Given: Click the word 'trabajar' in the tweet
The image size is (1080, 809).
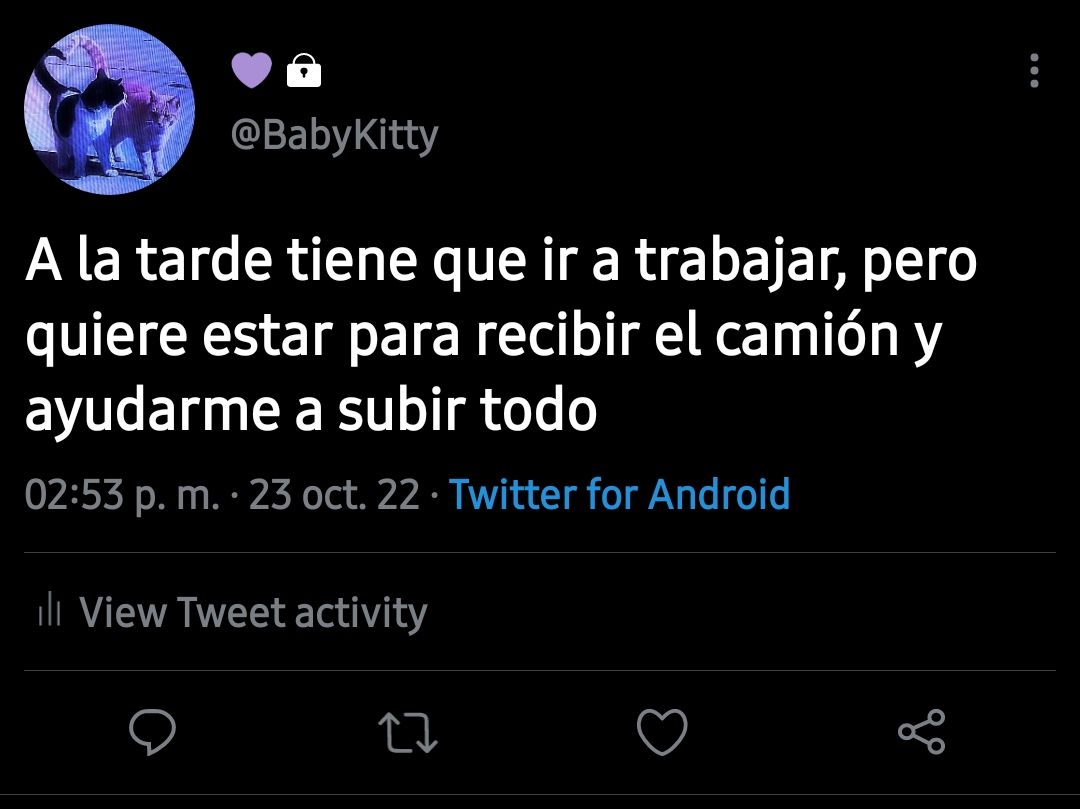Looking at the screenshot, I should coord(739,262).
